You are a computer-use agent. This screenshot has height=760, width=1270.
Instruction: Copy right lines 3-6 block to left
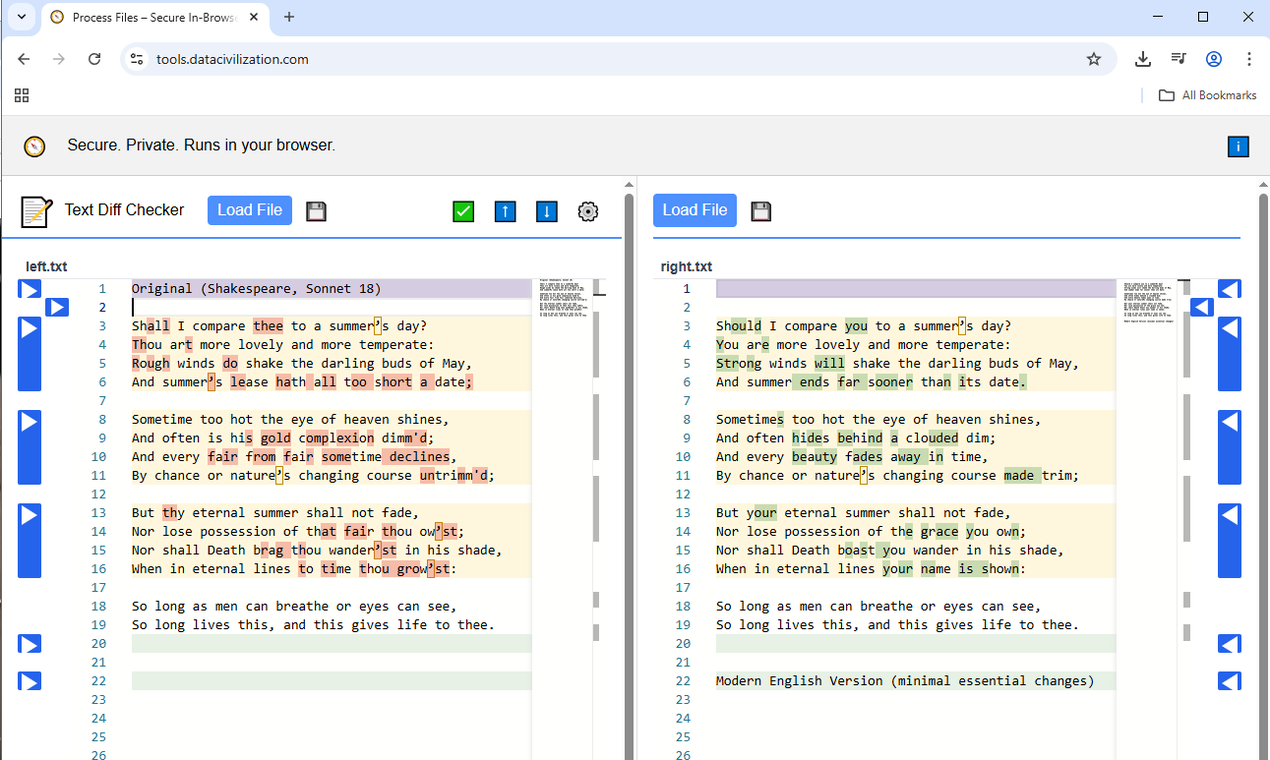click(1229, 354)
